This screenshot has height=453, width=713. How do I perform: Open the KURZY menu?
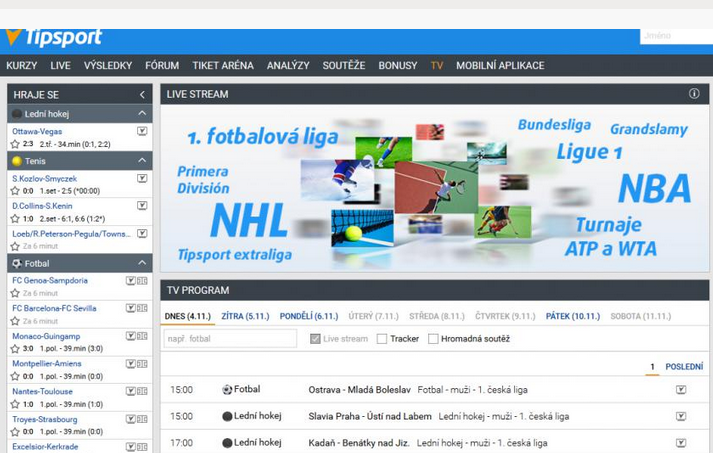click(22, 65)
